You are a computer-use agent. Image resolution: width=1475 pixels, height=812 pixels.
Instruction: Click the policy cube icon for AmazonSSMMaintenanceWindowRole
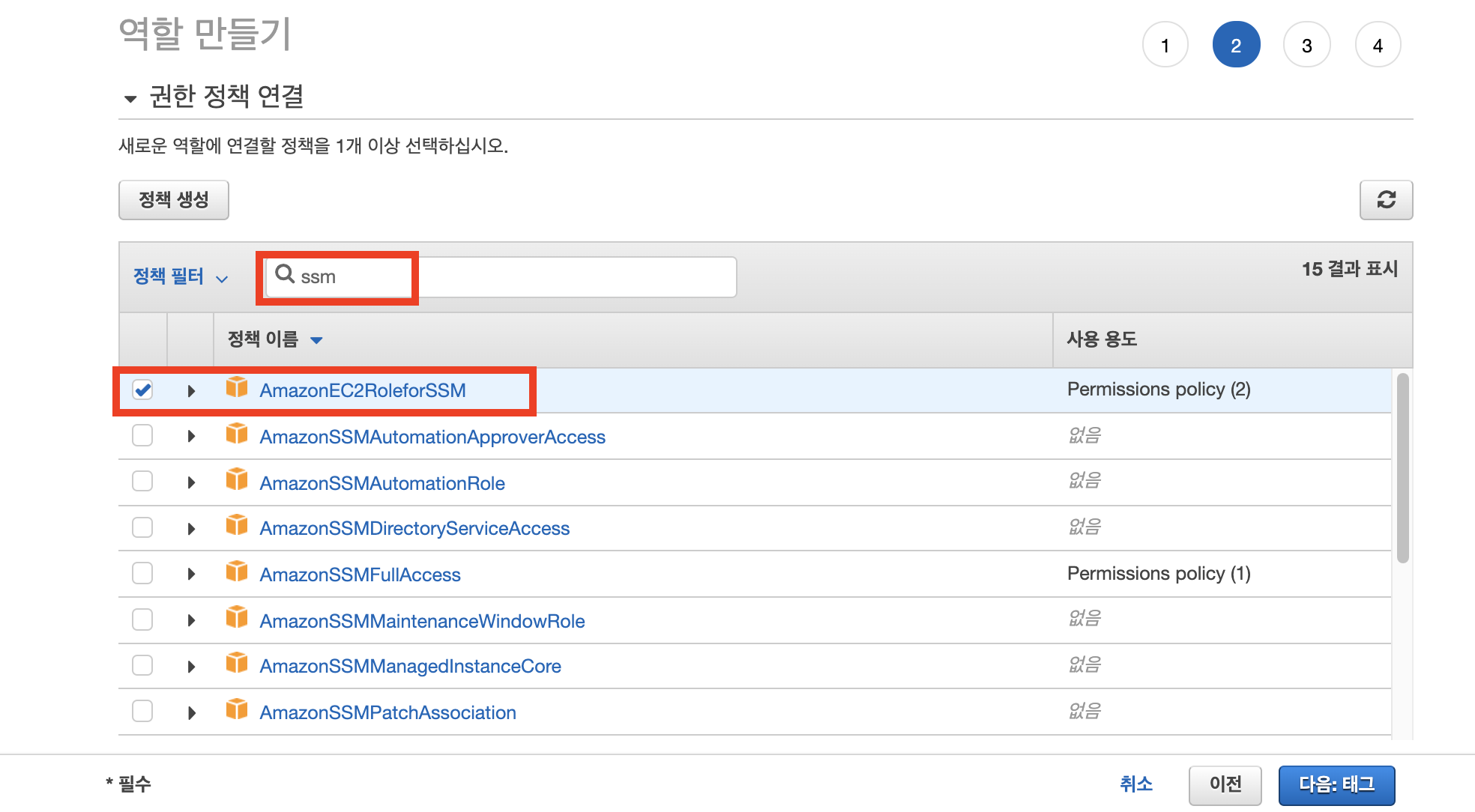pyautogui.click(x=237, y=618)
